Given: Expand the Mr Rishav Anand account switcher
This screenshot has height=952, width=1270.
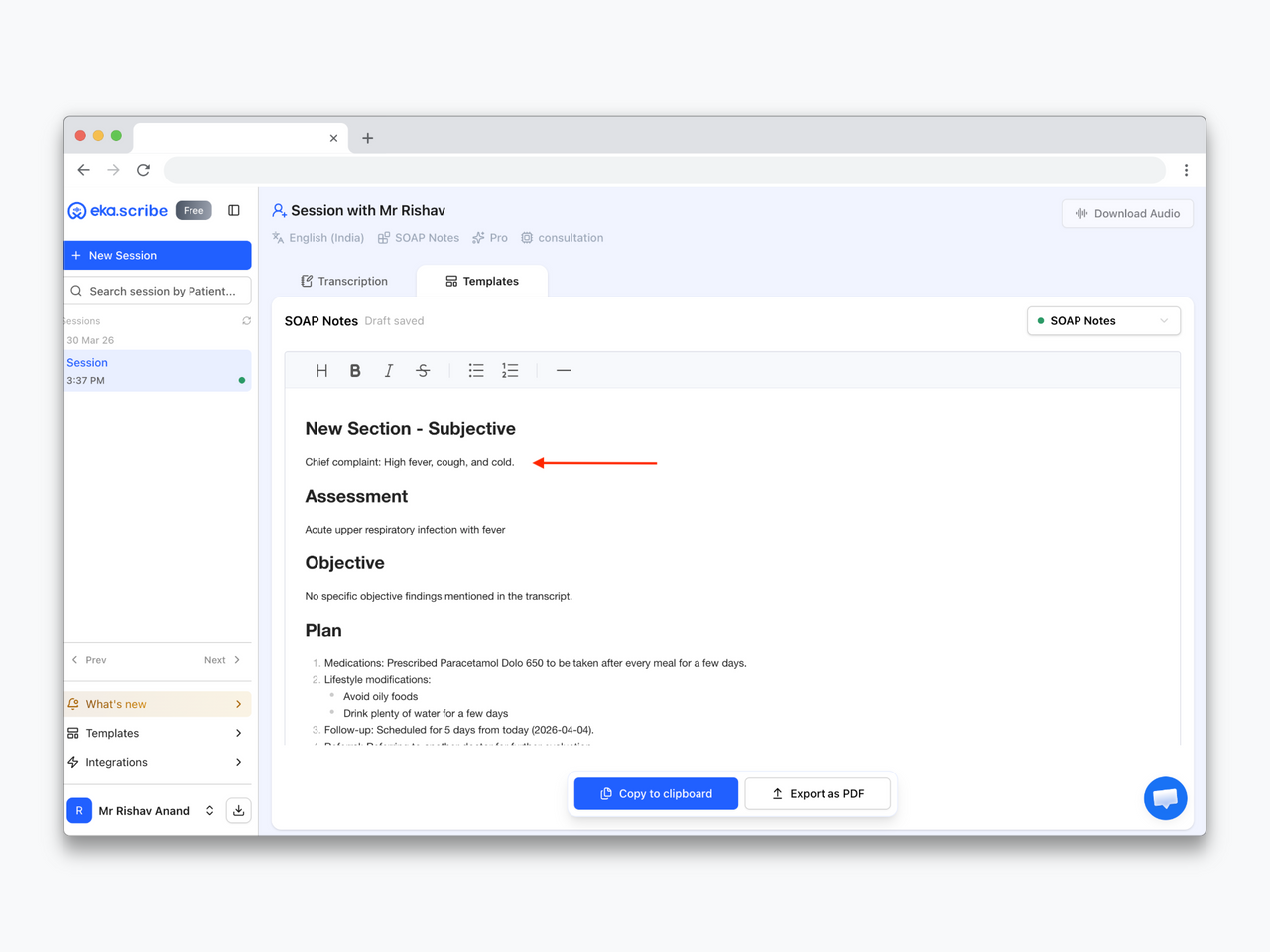Looking at the screenshot, I should (x=209, y=811).
